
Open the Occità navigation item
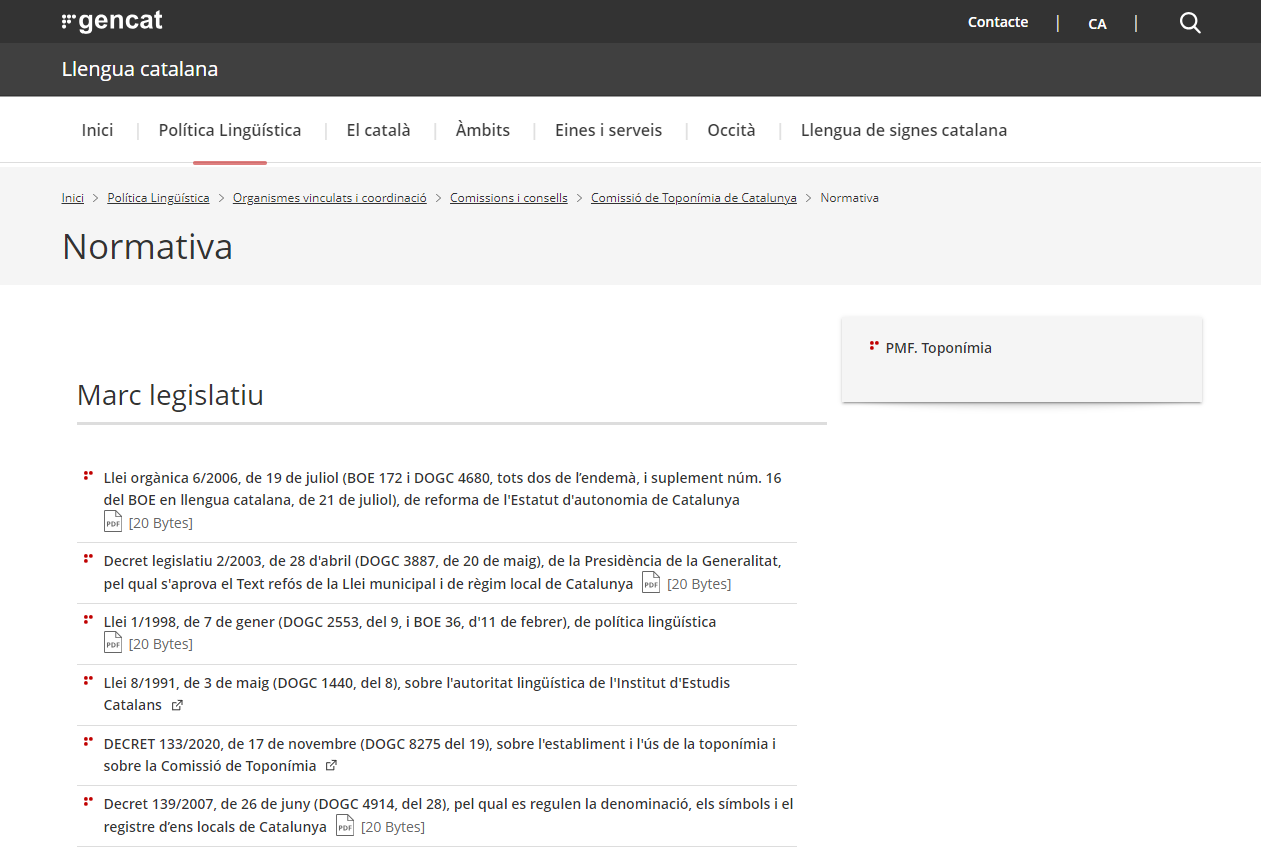(732, 130)
